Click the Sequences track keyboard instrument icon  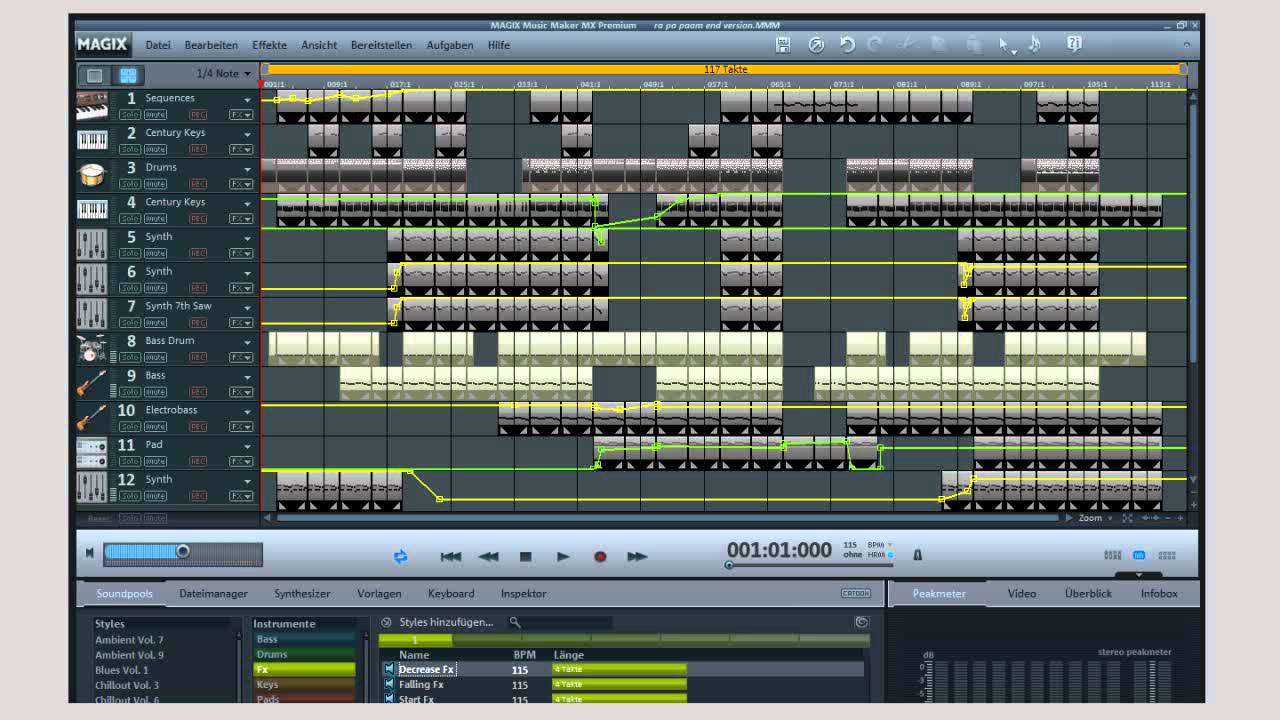click(x=92, y=106)
